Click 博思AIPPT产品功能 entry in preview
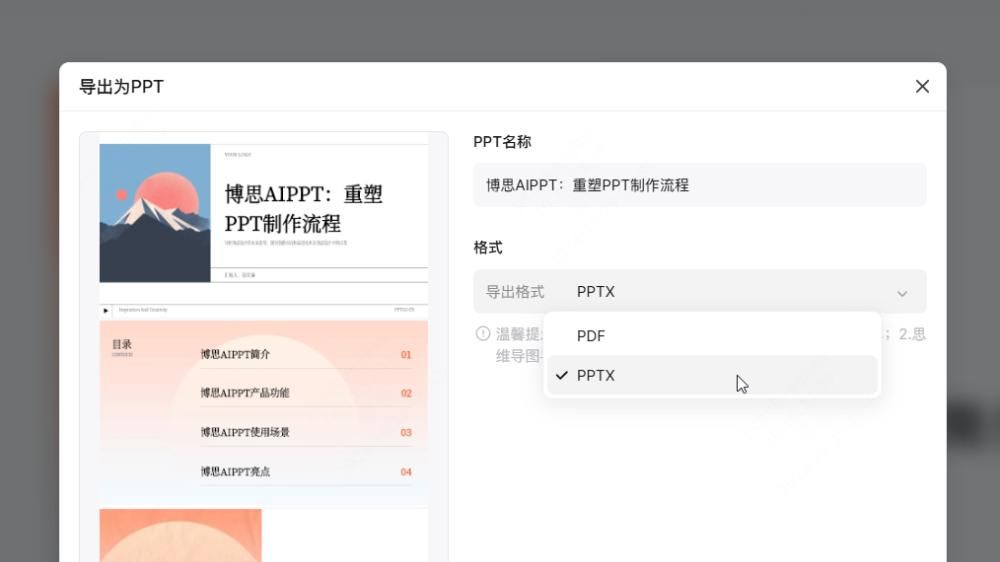 (245, 393)
